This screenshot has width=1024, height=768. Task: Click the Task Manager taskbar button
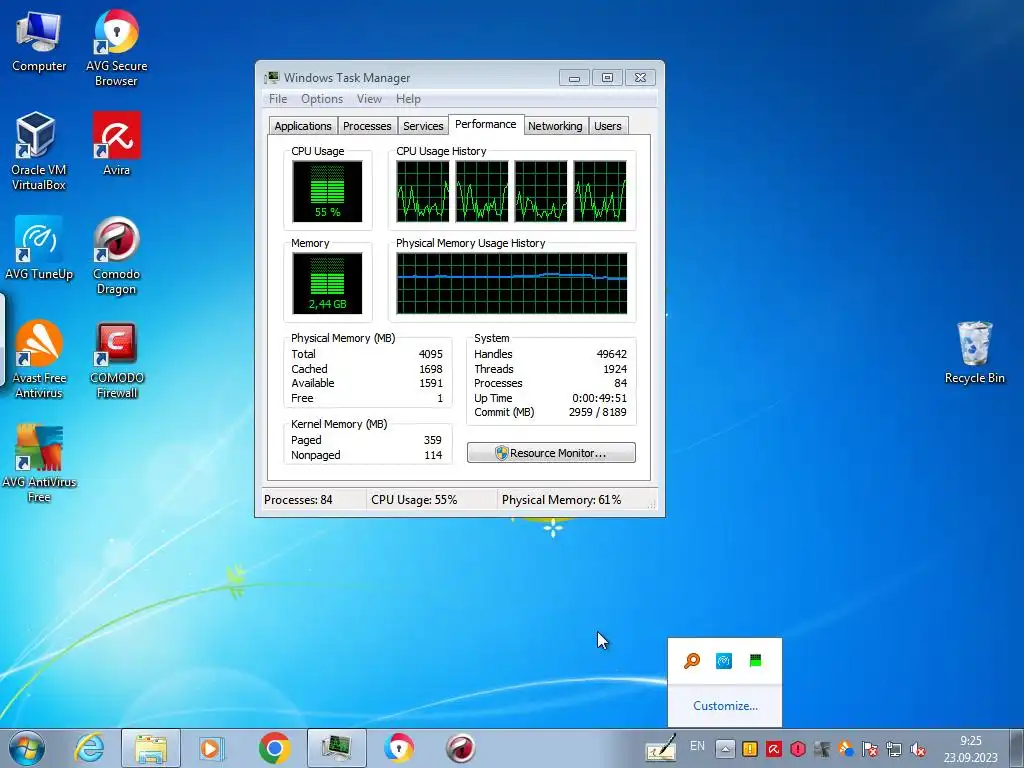[336, 748]
